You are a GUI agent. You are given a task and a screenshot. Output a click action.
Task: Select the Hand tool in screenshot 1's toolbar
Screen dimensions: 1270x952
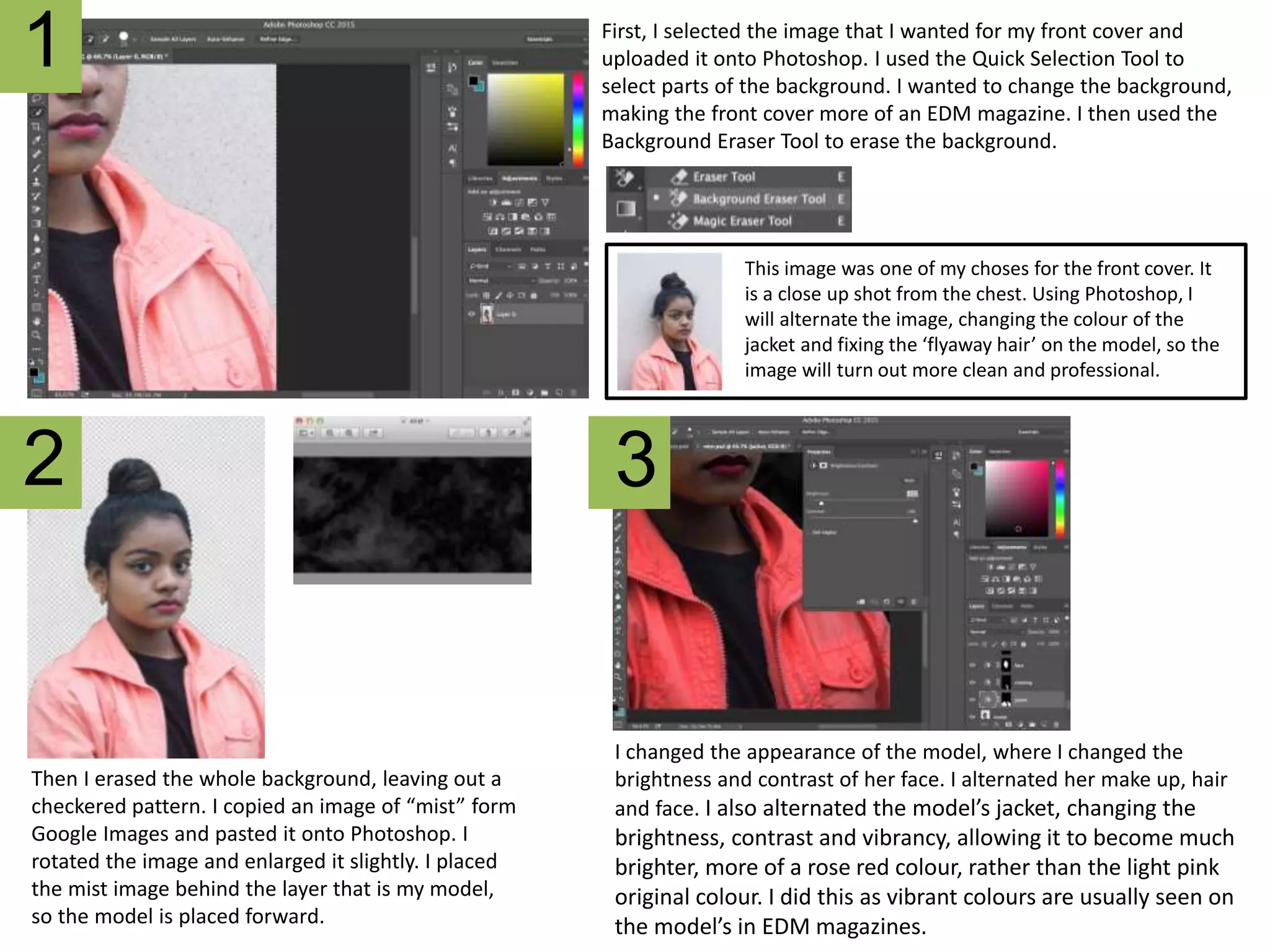(37, 321)
